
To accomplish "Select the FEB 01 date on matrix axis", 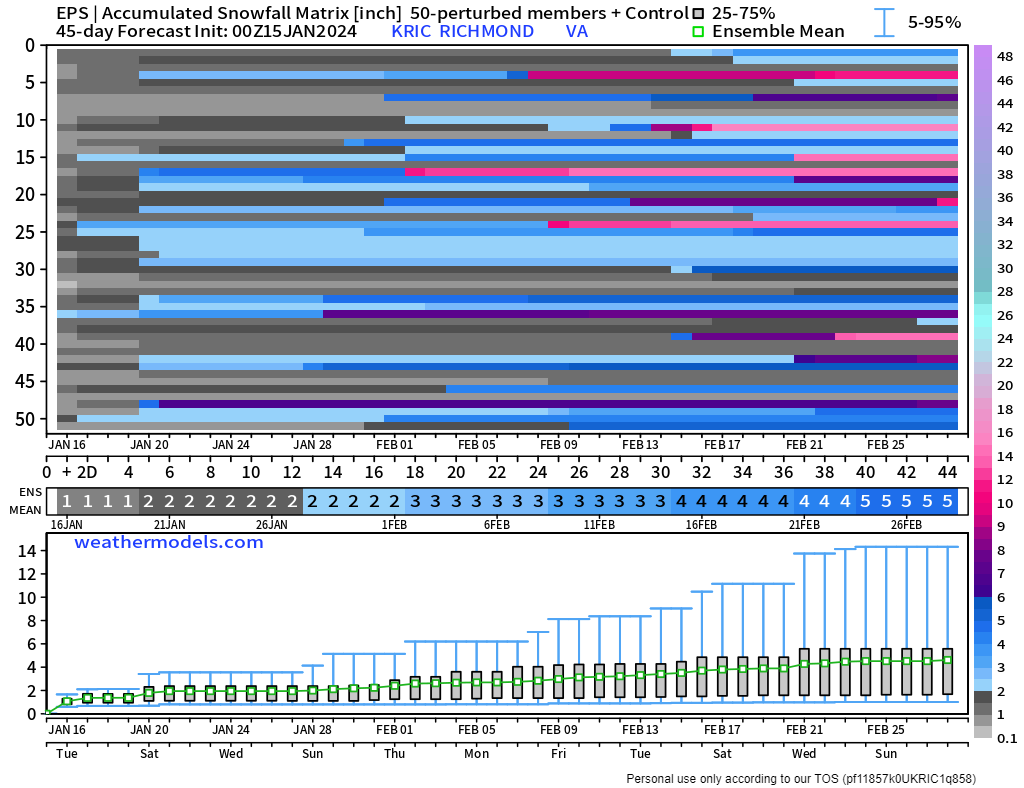I will tap(394, 445).
